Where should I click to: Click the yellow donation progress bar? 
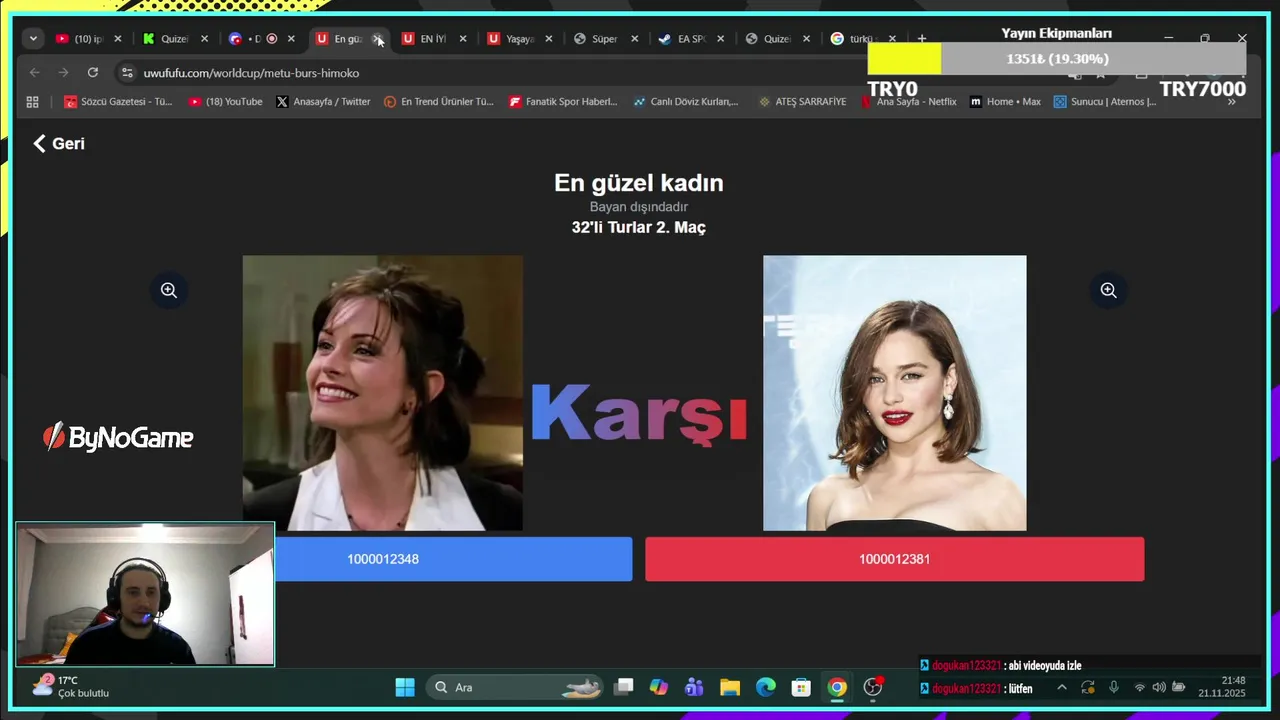(904, 59)
